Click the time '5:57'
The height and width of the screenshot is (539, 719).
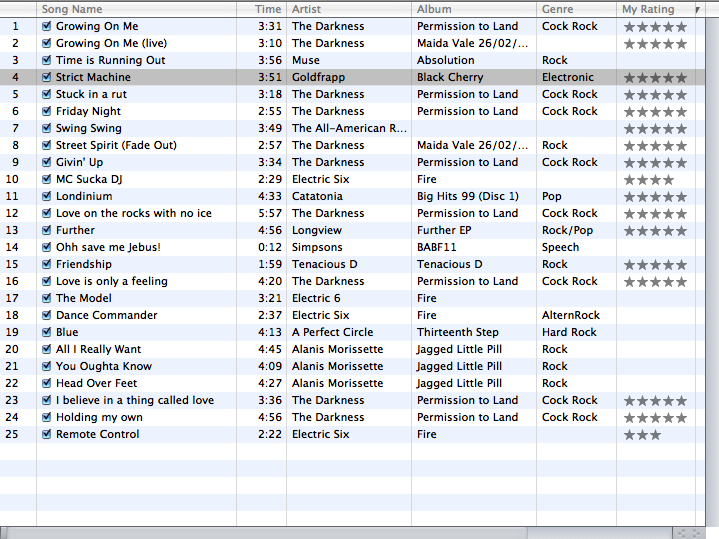click(270, 213)
